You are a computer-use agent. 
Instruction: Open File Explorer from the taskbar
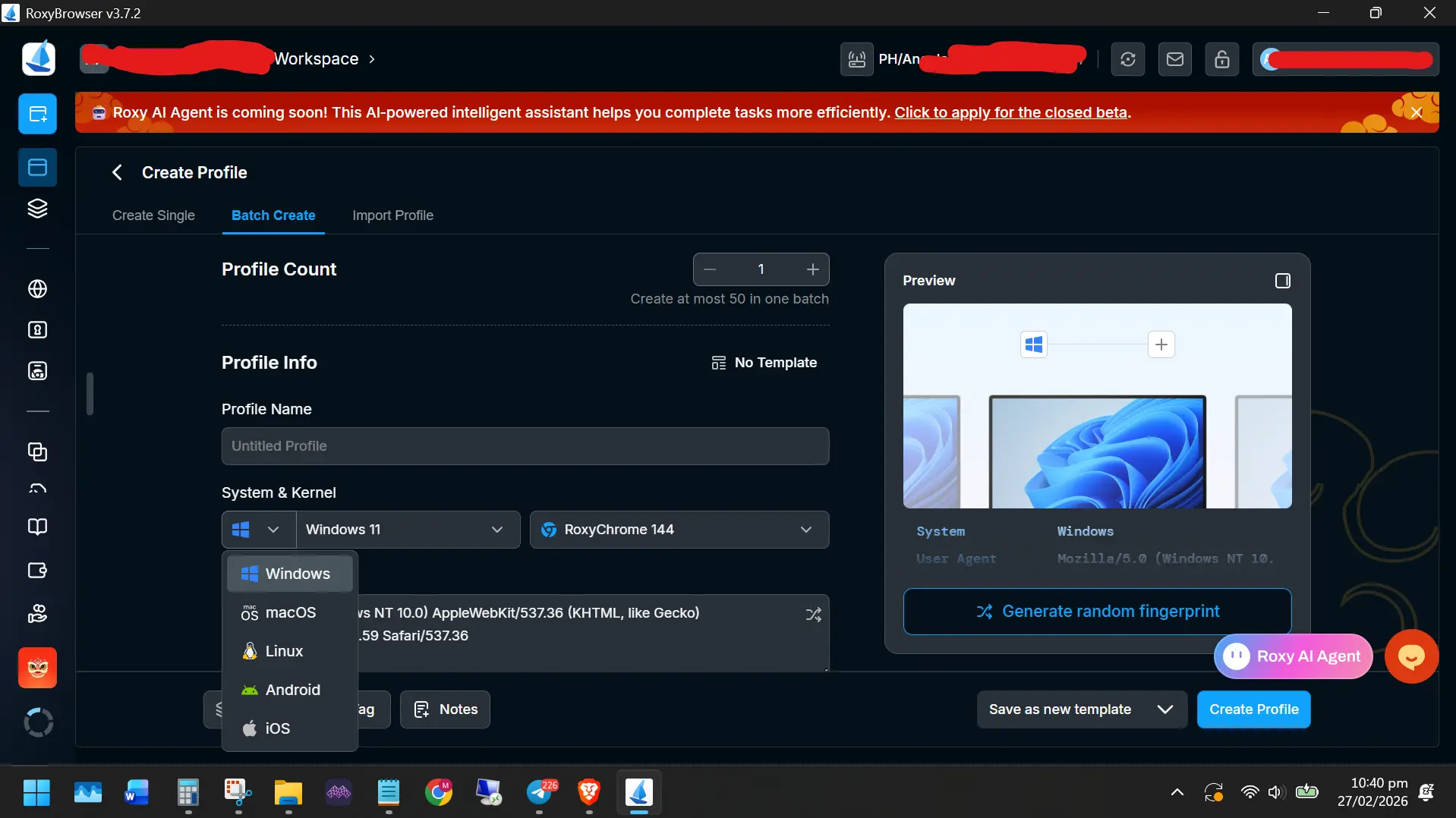click(288, 793)
